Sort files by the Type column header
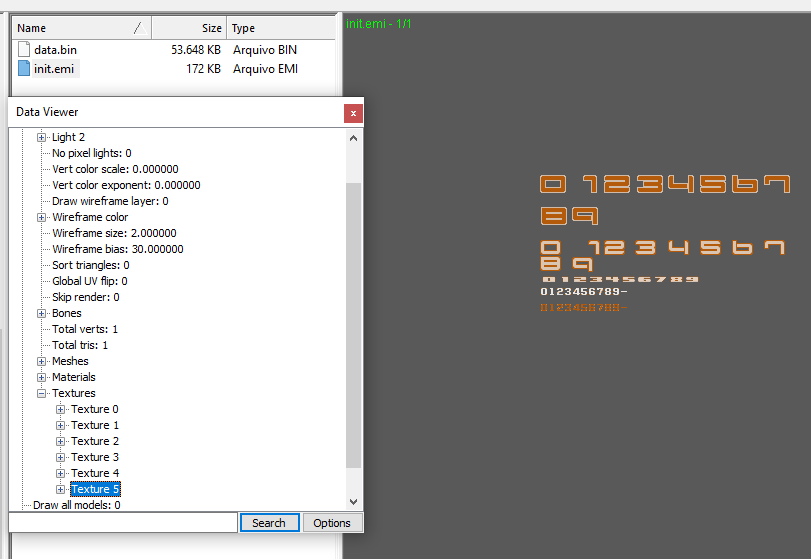Image resolution: width=811 pixels, height=559 pixels. pos(281,28)
